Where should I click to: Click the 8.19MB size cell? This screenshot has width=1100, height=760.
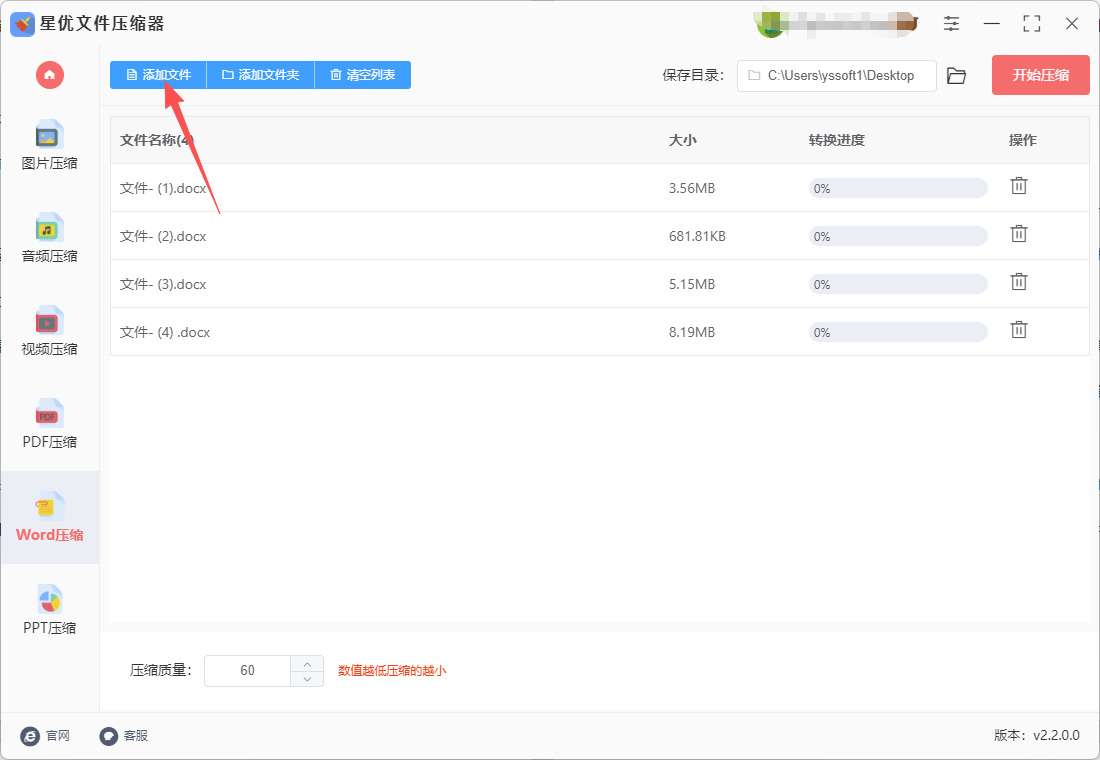(x=692, y=332)
